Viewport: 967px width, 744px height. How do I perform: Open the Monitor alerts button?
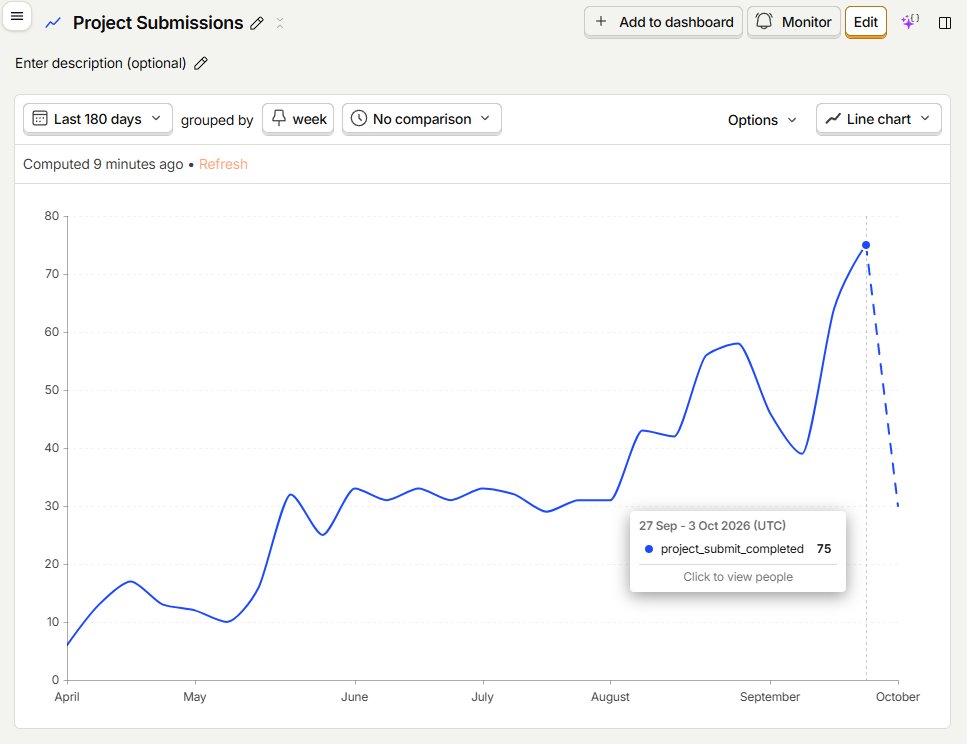point(794,22)
